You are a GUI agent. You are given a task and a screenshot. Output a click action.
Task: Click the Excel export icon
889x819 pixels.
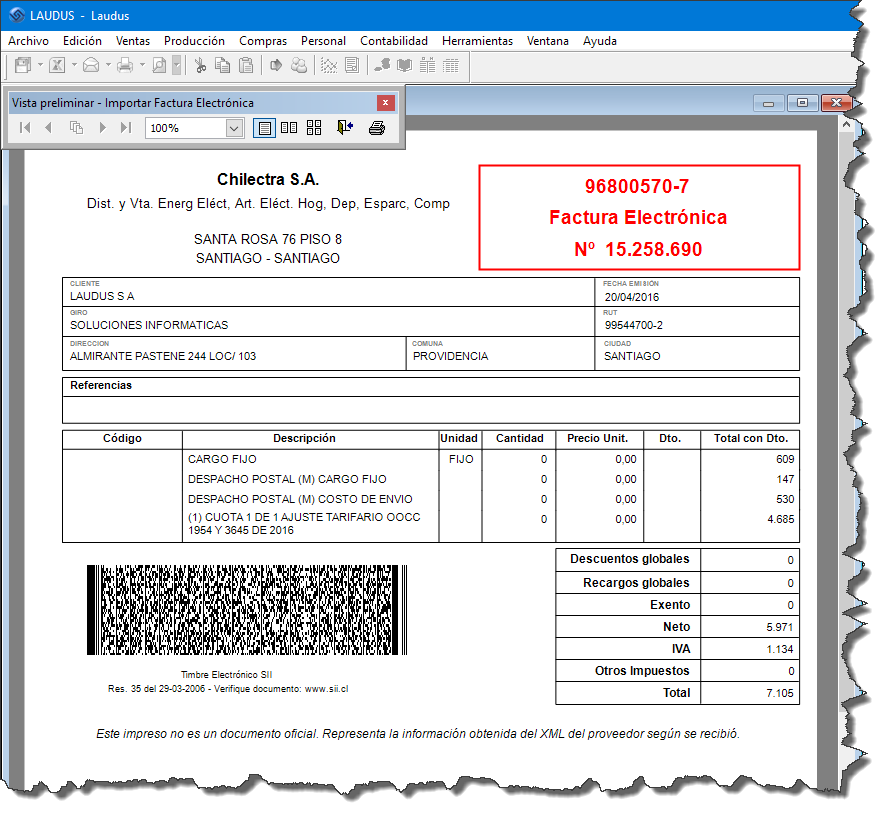pyautogui.click(x=57, y=65)
